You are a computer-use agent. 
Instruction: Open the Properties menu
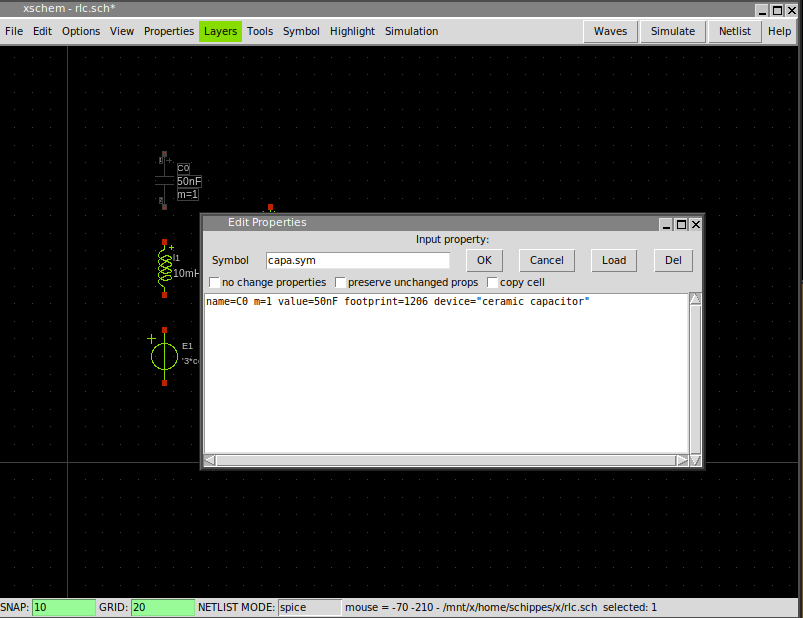click(169, 31)
